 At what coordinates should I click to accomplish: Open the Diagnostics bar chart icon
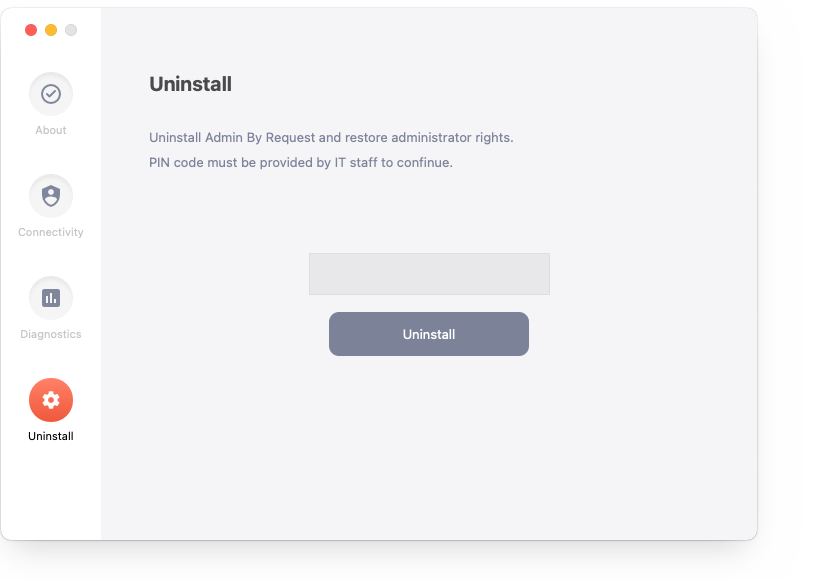[x=51, y=298]
